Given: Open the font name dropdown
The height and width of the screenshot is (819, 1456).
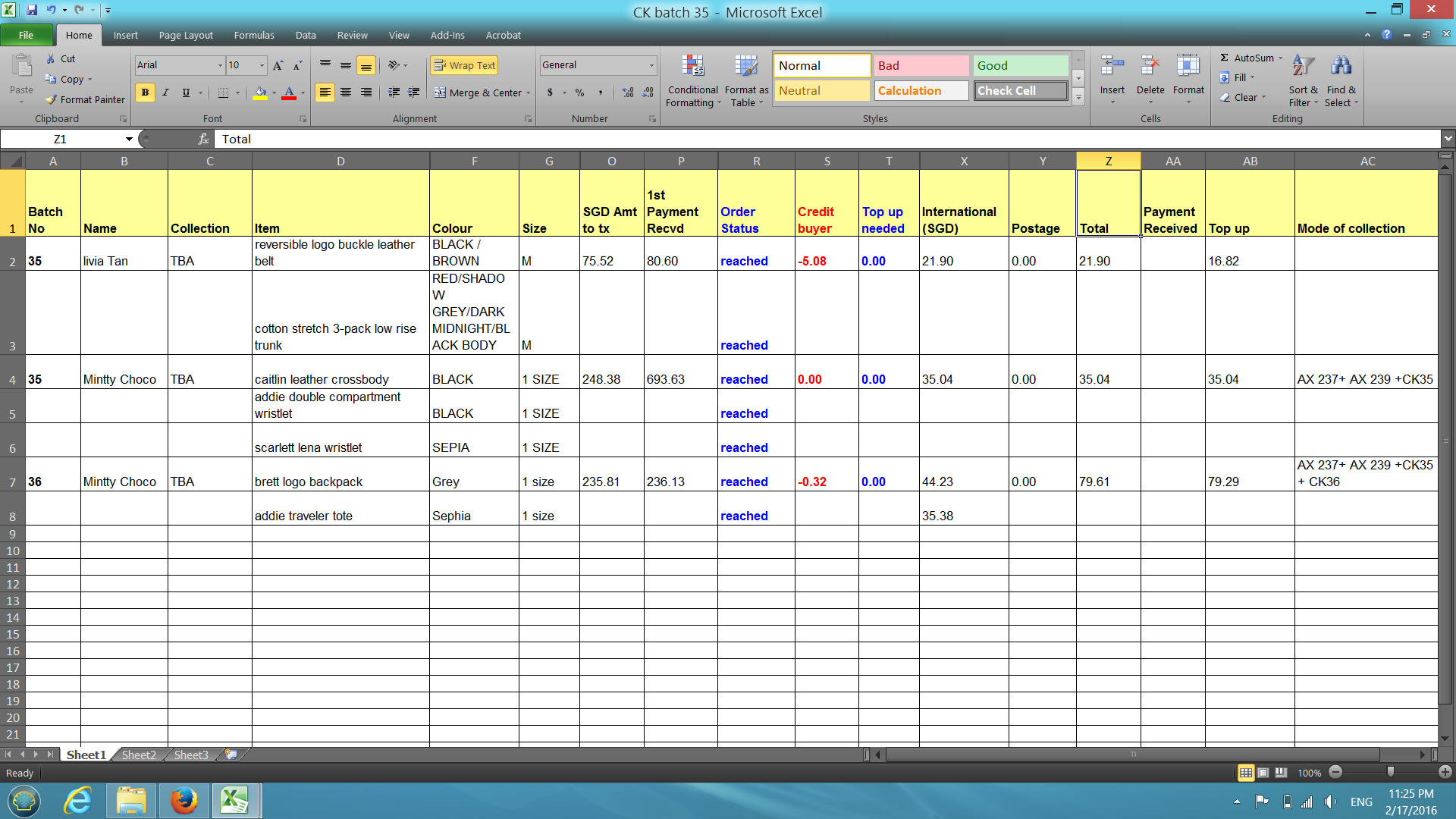Looking at the screenshot, I should [x=220, y=65].
